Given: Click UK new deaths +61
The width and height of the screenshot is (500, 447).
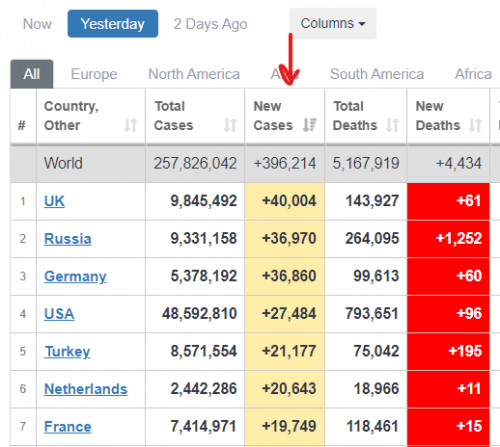Looking at the screenshot, I should tap(469, 201).
